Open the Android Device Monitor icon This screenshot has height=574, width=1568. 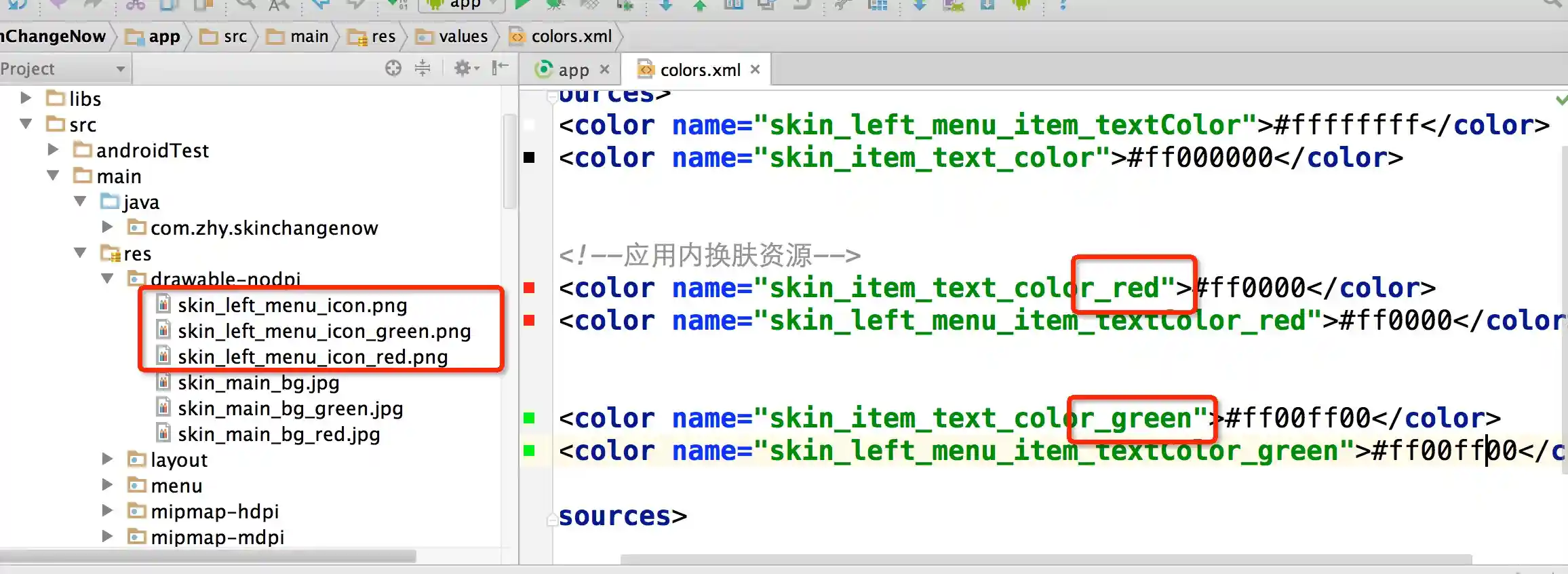click(1021, 5)
